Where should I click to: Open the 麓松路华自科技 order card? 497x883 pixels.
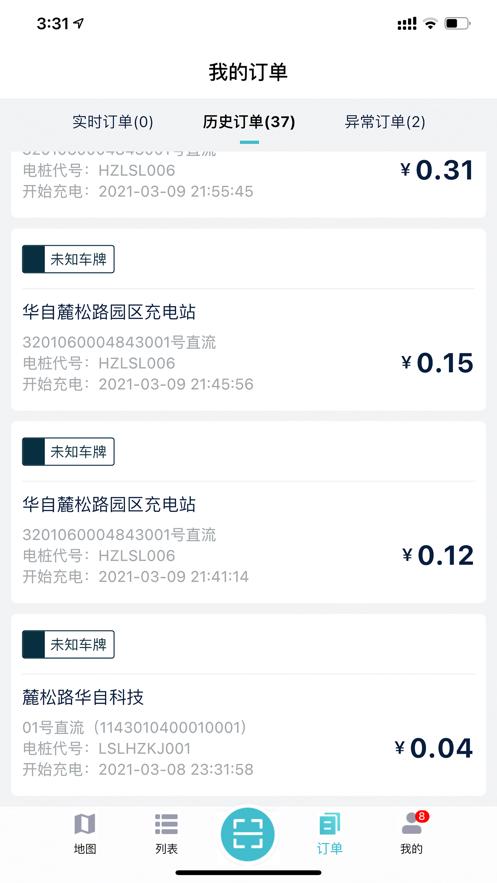[248, 704]
